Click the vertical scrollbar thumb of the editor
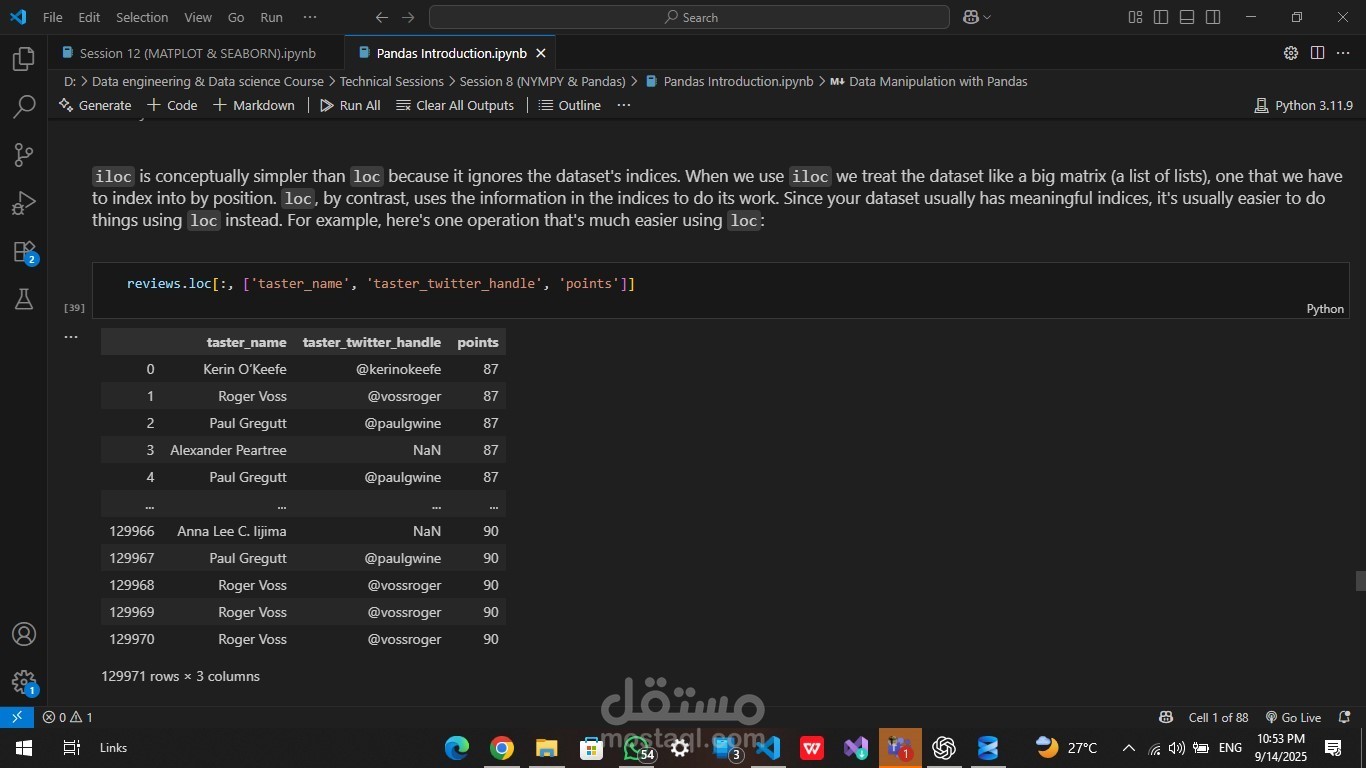 1360,581
